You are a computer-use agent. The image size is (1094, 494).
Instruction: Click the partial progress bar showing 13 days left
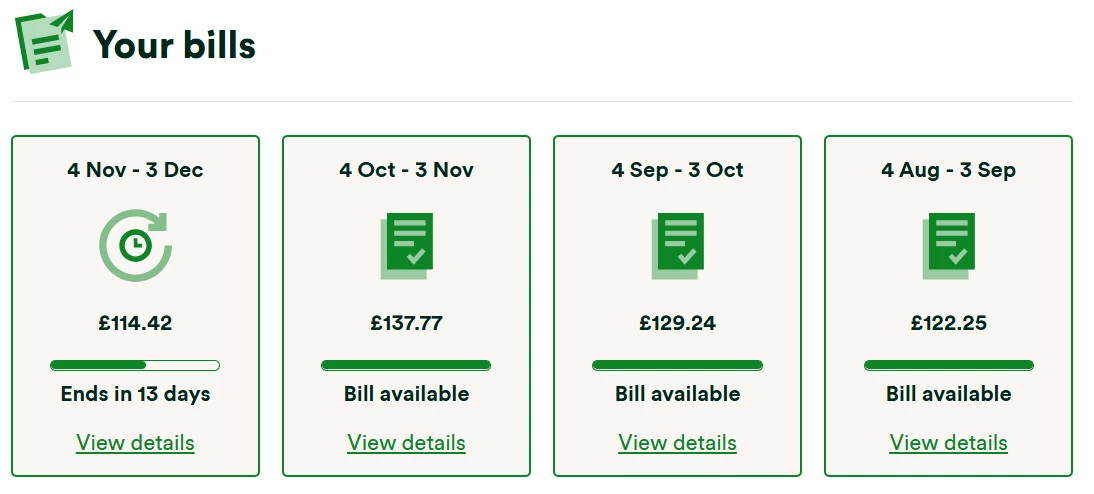[135, 365]
